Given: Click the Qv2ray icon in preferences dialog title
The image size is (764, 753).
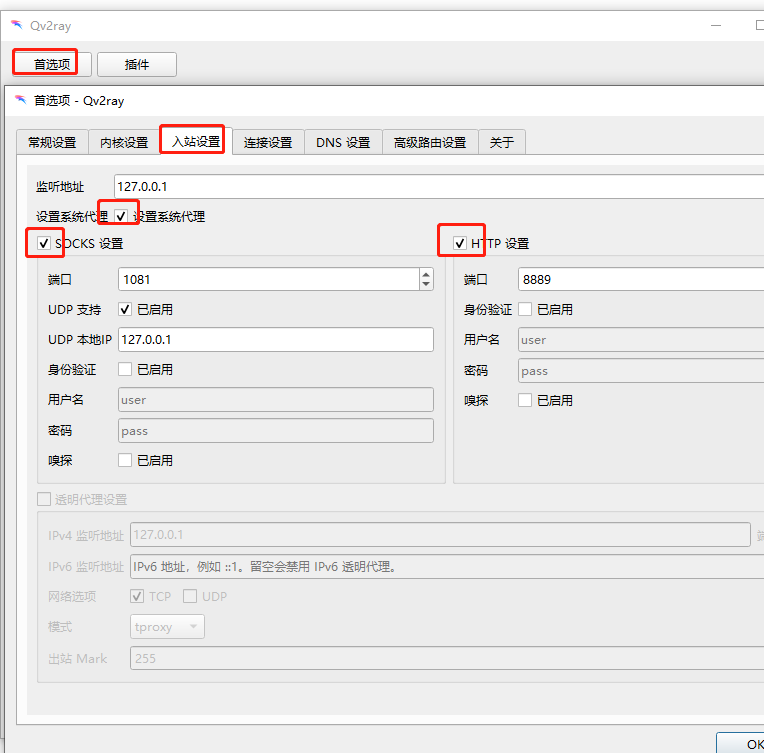Looking at the screenshot, I should tap(20, 100).
